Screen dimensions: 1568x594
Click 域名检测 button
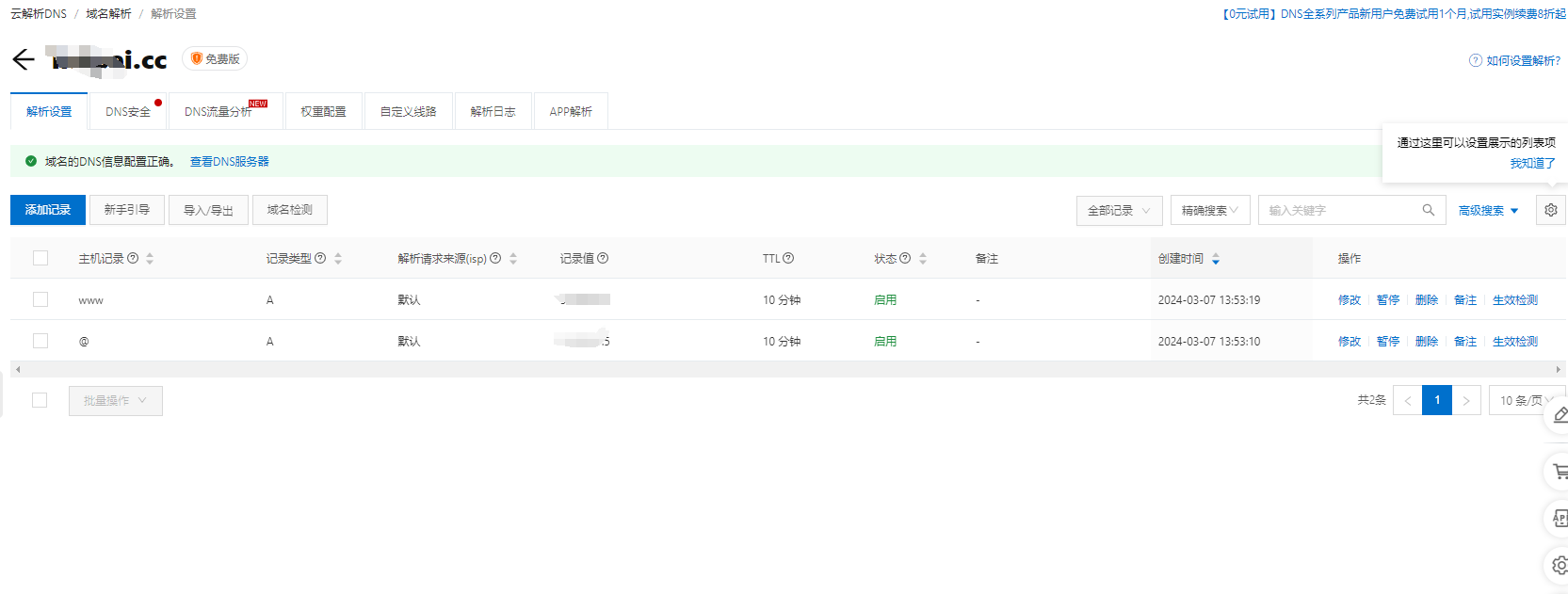[290, 210]
